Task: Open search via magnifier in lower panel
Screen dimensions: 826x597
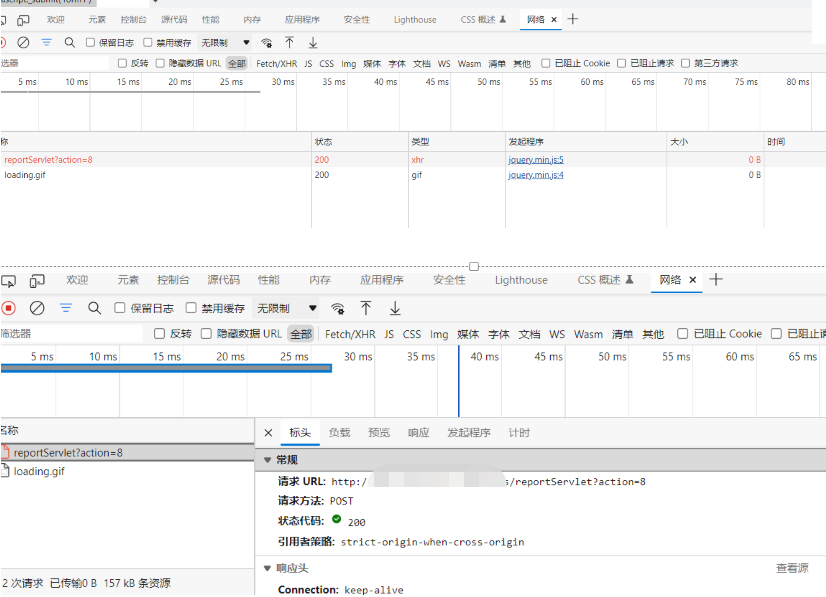Action: coord(94,308)
